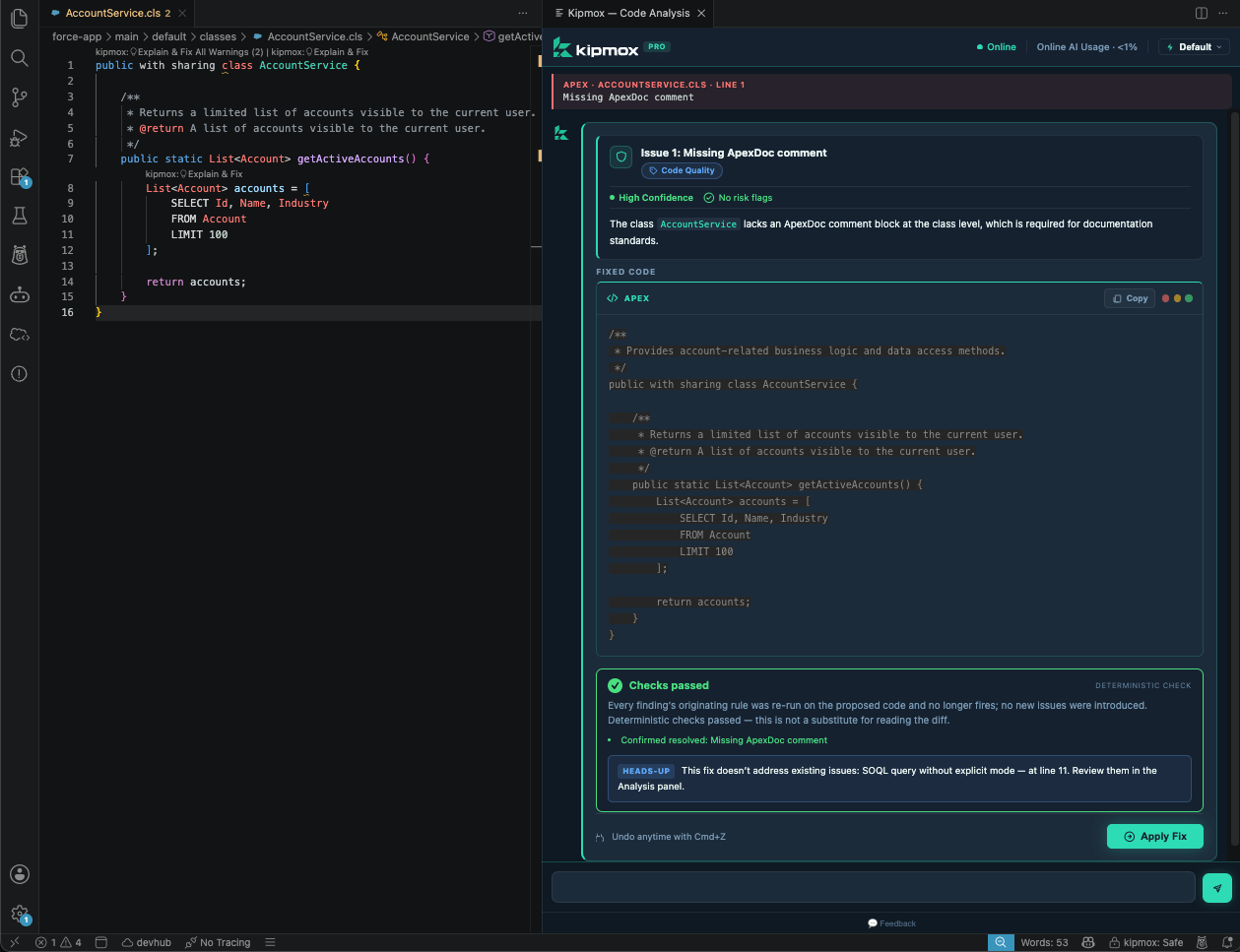Click the Code Quality tag
The height and width of the screenshot is (952, 1240).
(682, 170)
